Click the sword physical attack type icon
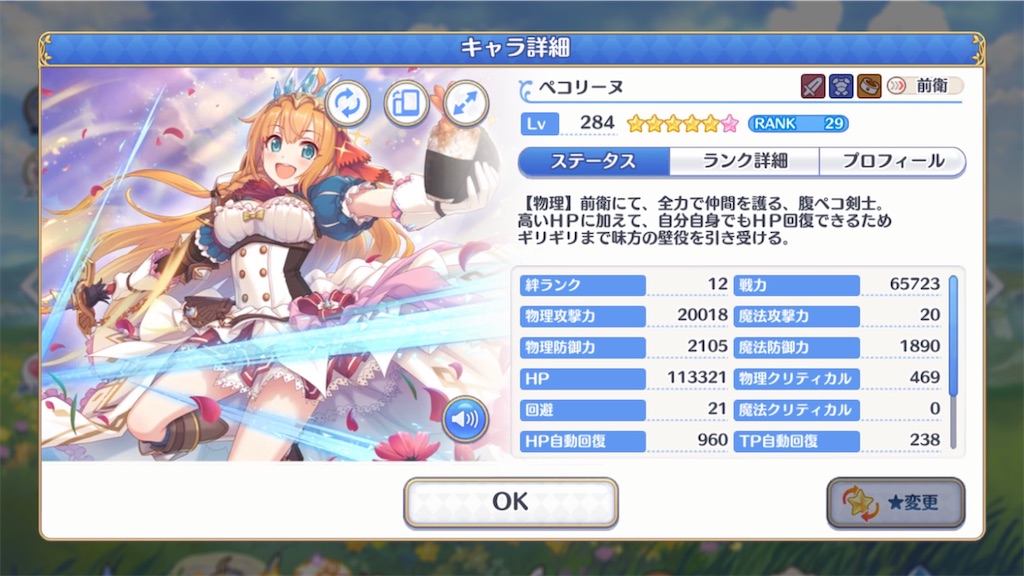 813,86
